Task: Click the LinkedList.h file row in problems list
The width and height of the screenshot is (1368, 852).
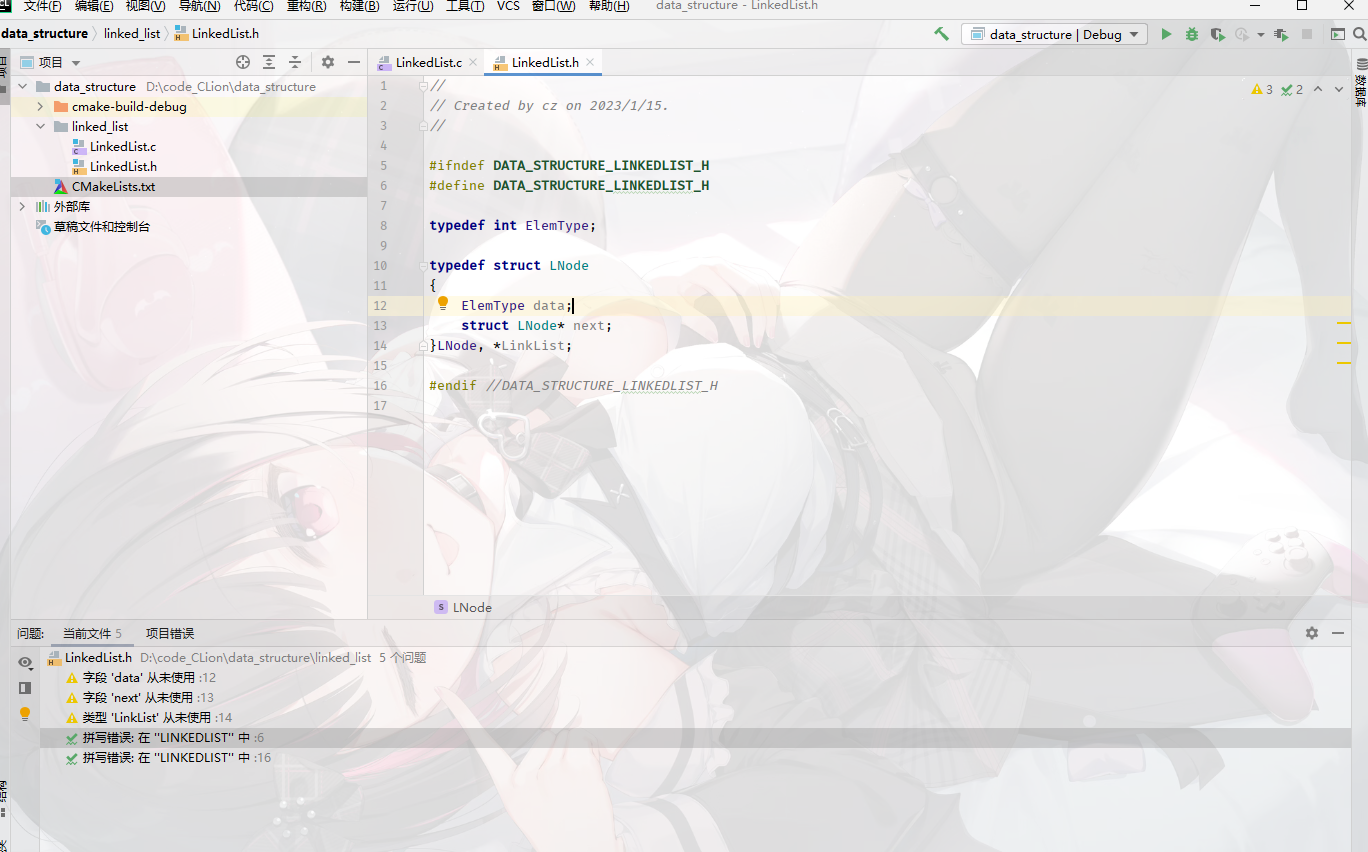Action: (237, 658)
